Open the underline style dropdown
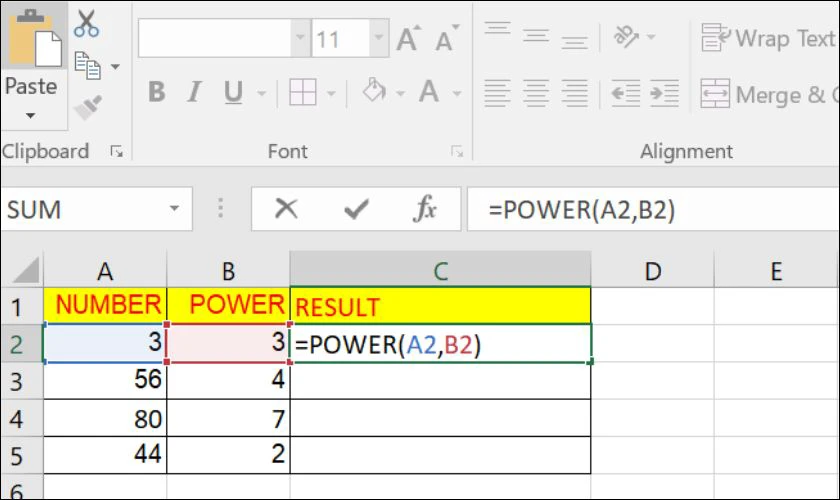This screenshot has width=840, height=500. tap(261, 93)
